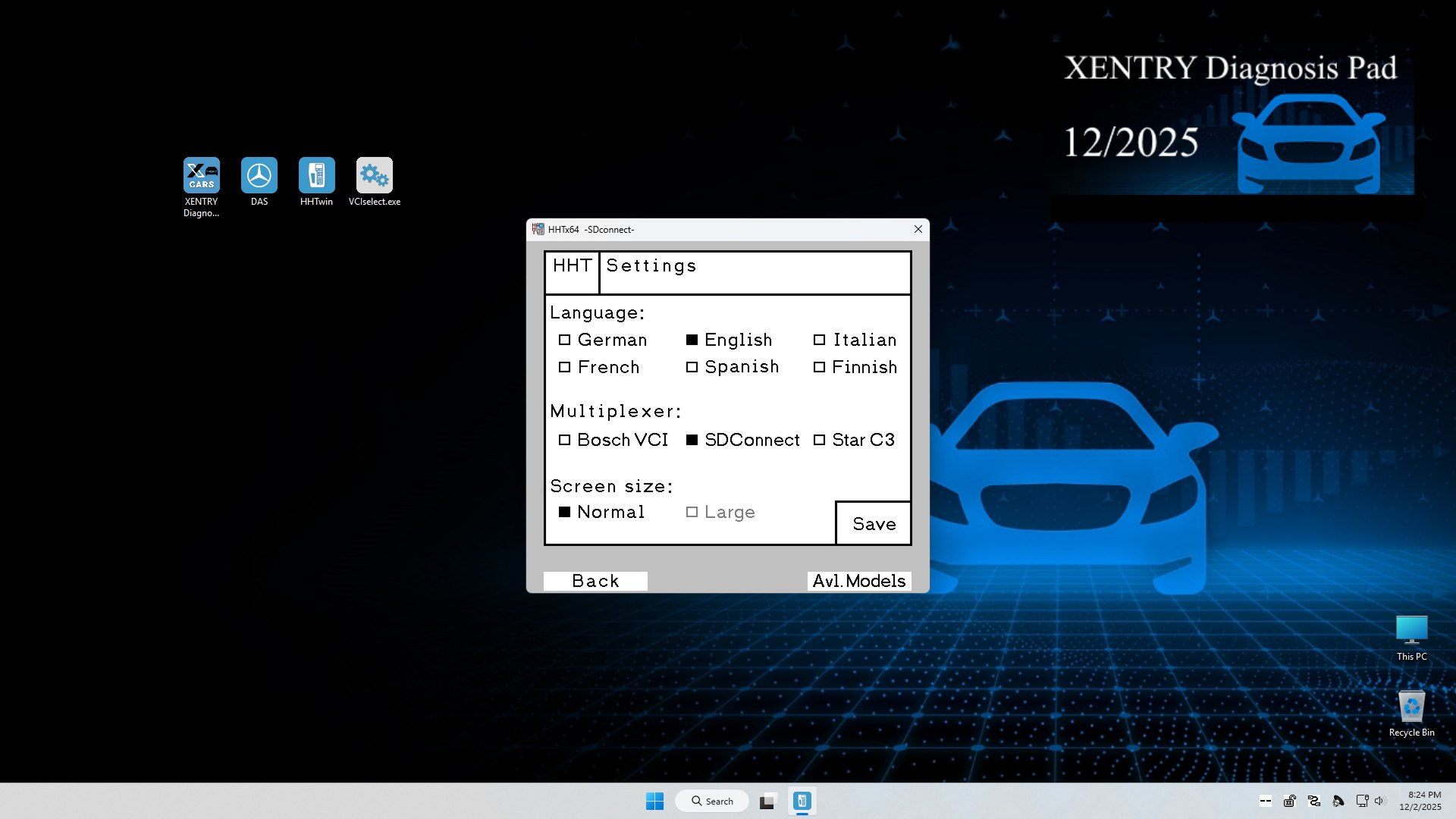Open the volume control in the system tray
1456x819 pixels.
(x=1379, y=800)
